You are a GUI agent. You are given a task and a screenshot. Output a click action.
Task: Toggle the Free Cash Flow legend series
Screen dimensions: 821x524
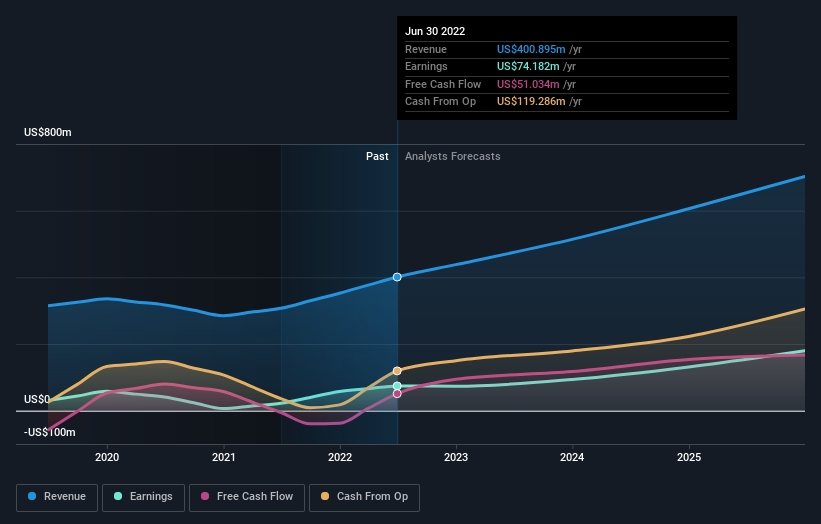(247, 497)
